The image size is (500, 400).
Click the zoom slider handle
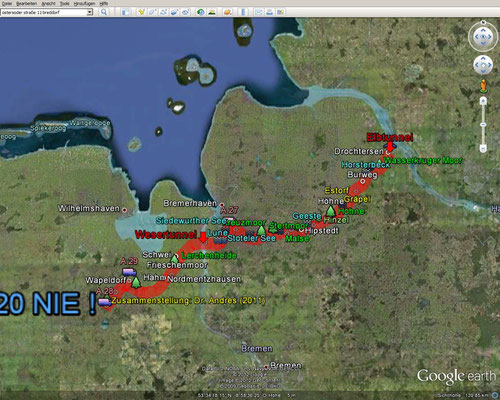coord(483,125)
